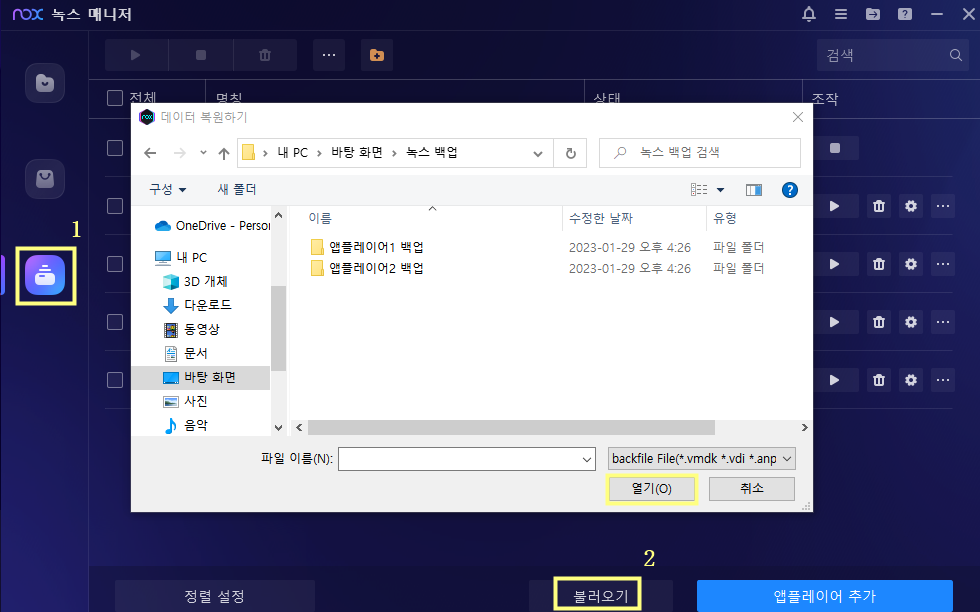Click the view mode icon in file dialog

pos(699,190)
